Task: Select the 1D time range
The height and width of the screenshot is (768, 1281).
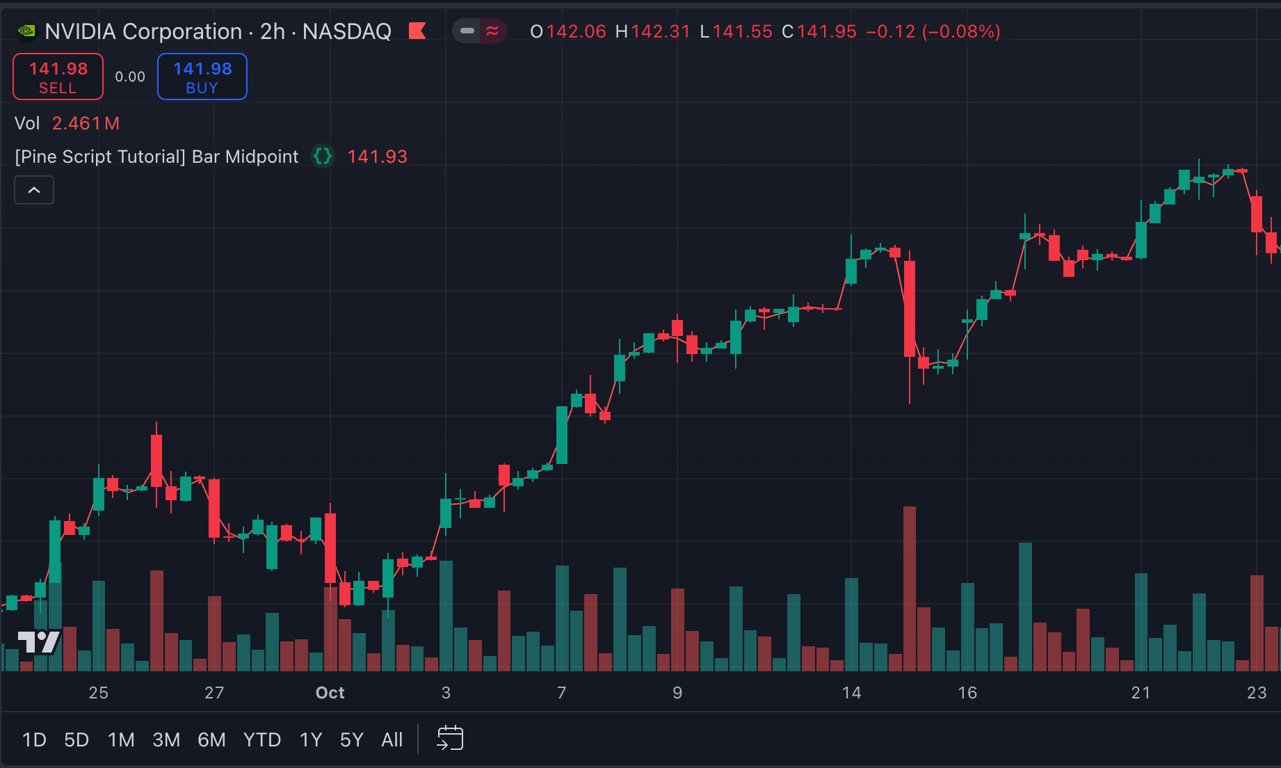Action: pyautogui.click(x=35, y=740)
